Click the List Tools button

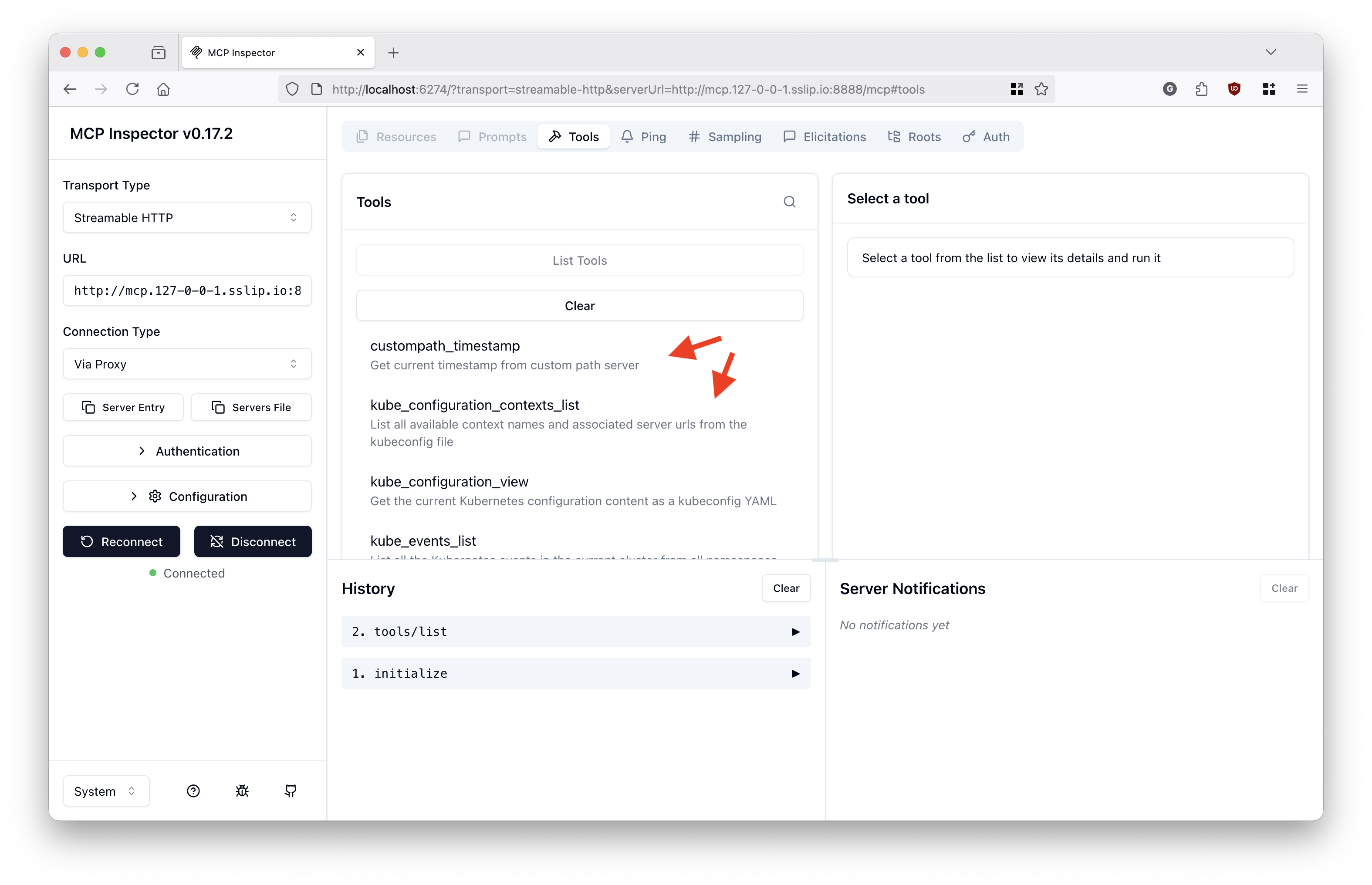580,260
